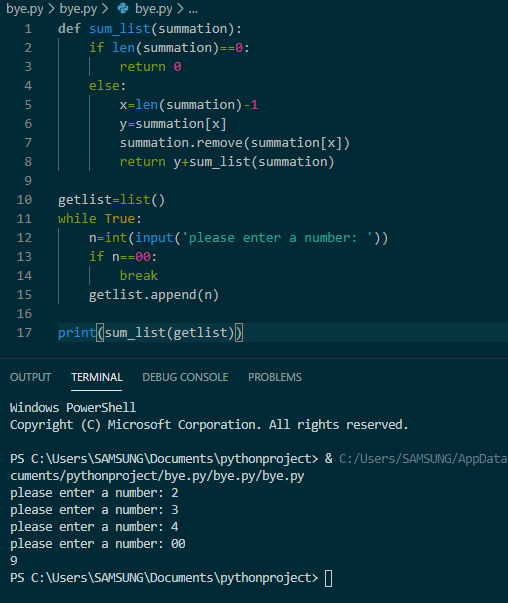
Task: Click the result 9 in terminal output
Action: [14, 561]
